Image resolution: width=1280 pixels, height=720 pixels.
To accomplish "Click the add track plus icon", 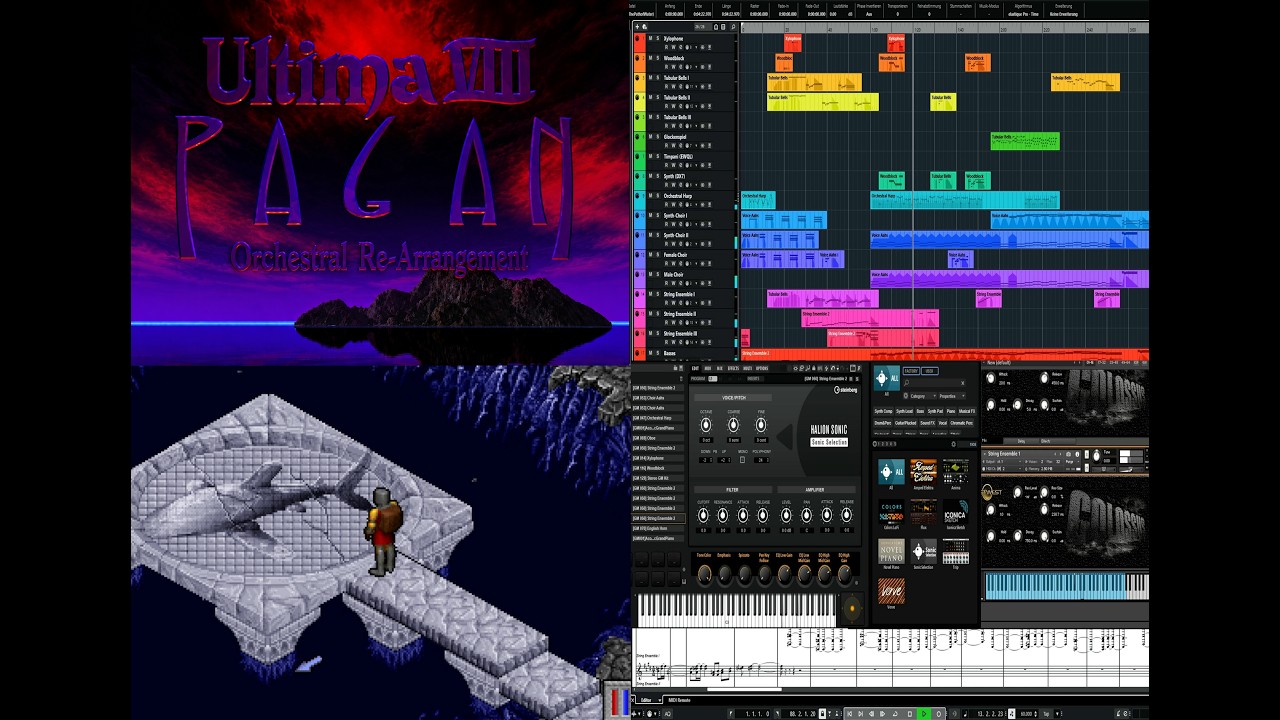I will coord(637,26).
